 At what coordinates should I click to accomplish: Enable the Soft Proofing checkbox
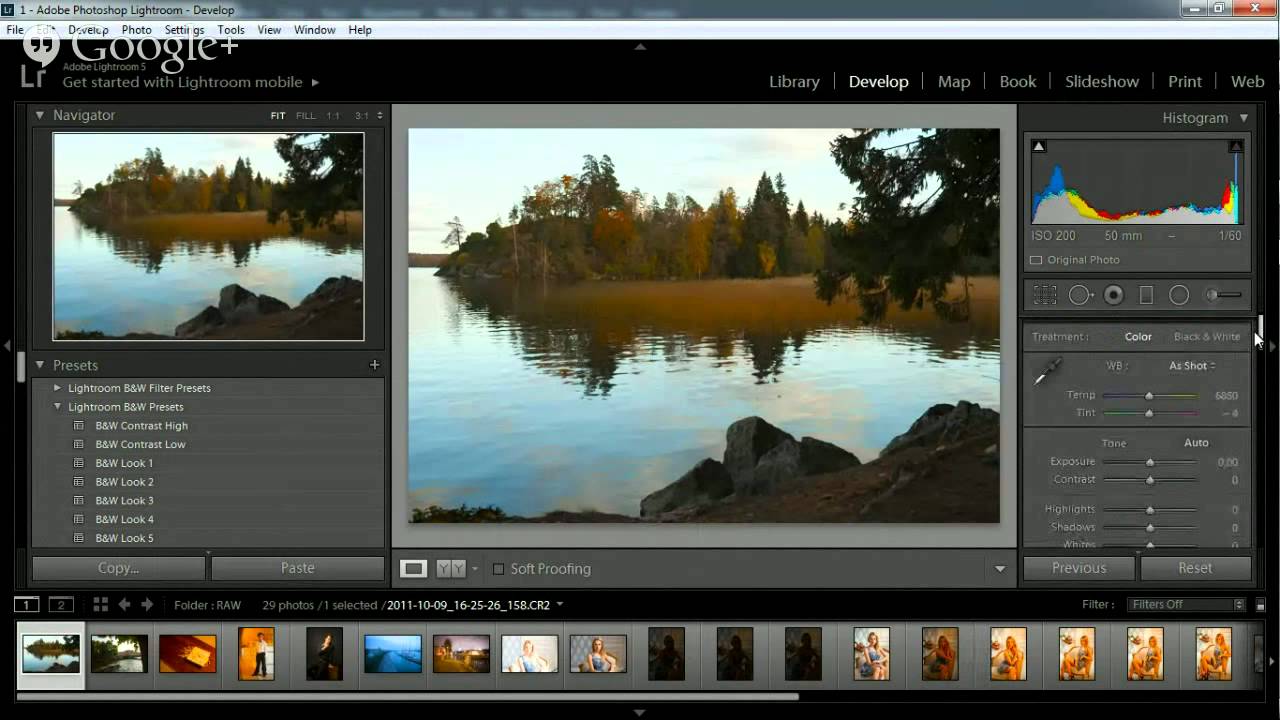(x=498, y=569)
